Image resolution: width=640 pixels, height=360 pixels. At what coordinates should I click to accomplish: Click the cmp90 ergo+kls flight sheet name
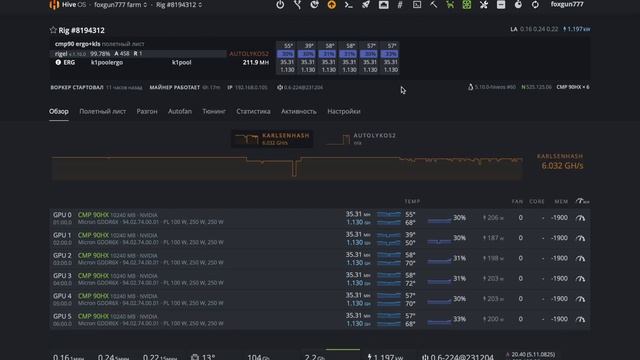pos(78,44)
